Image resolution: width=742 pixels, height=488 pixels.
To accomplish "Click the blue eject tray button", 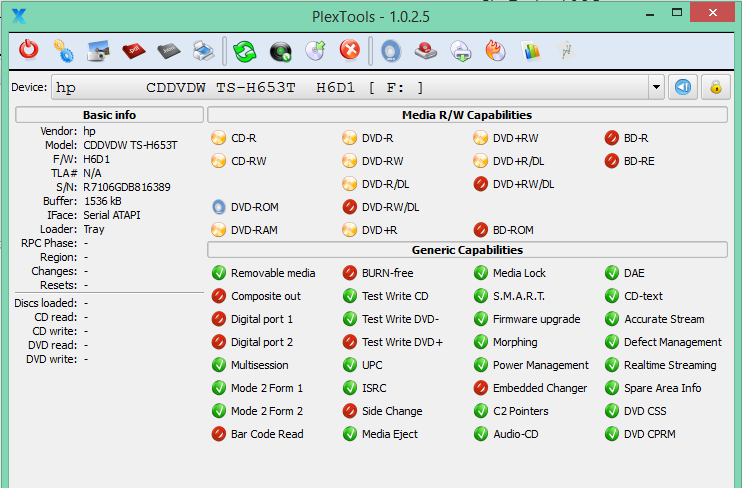I will tap(683, 87).
